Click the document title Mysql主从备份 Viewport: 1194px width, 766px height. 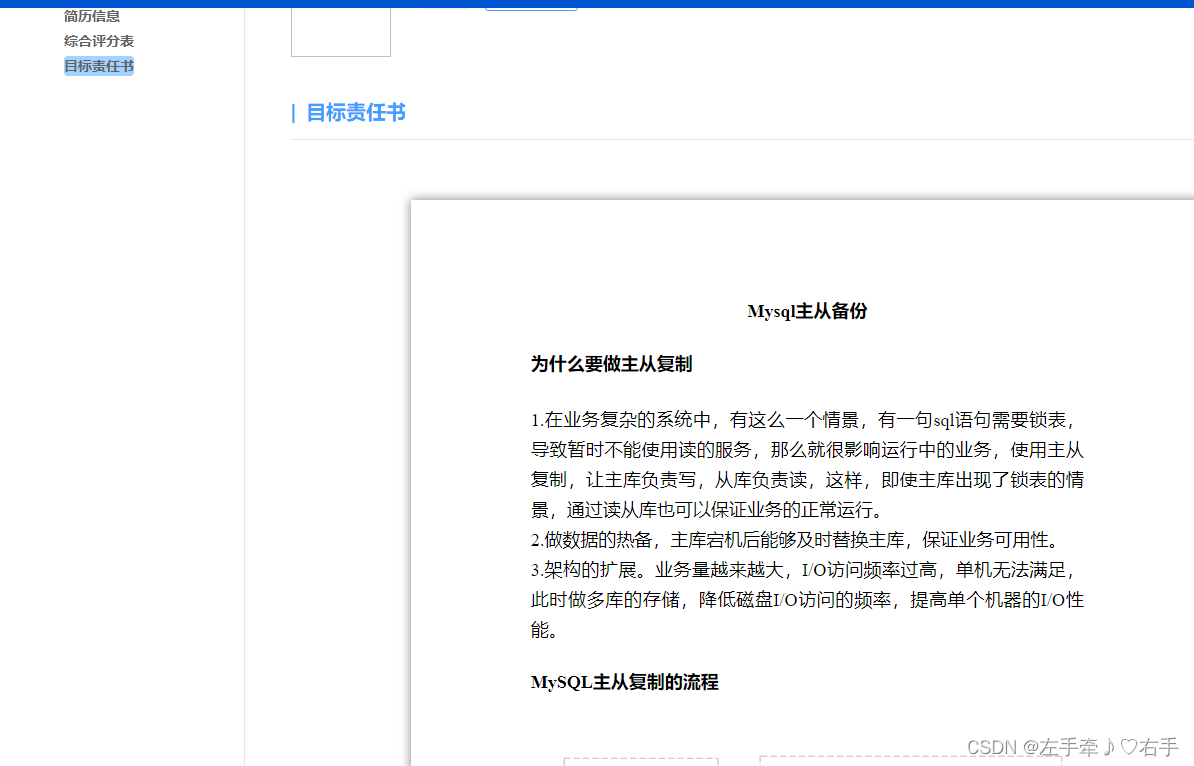point(807,311)
